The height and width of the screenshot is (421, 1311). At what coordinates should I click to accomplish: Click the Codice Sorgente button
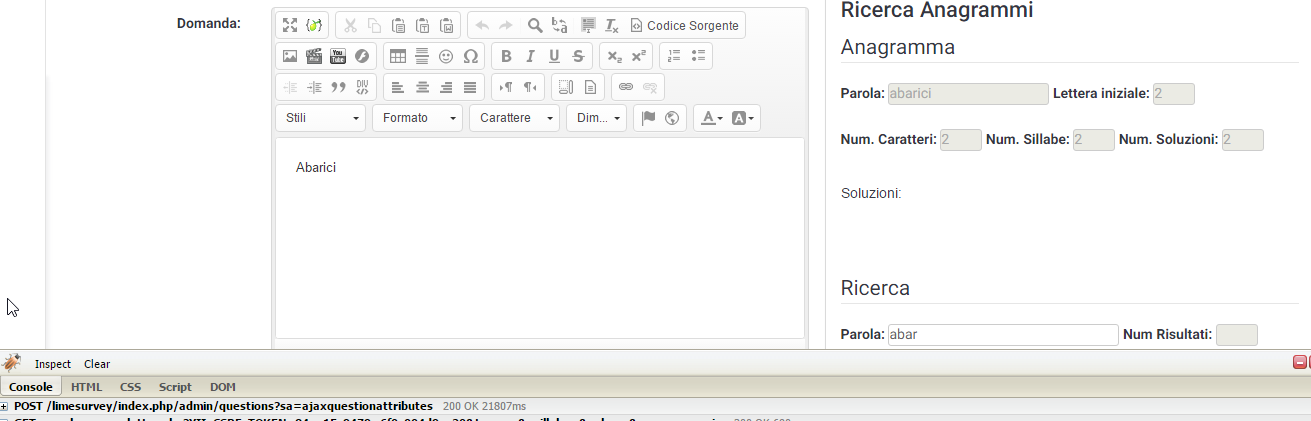[x=684, y=26]
